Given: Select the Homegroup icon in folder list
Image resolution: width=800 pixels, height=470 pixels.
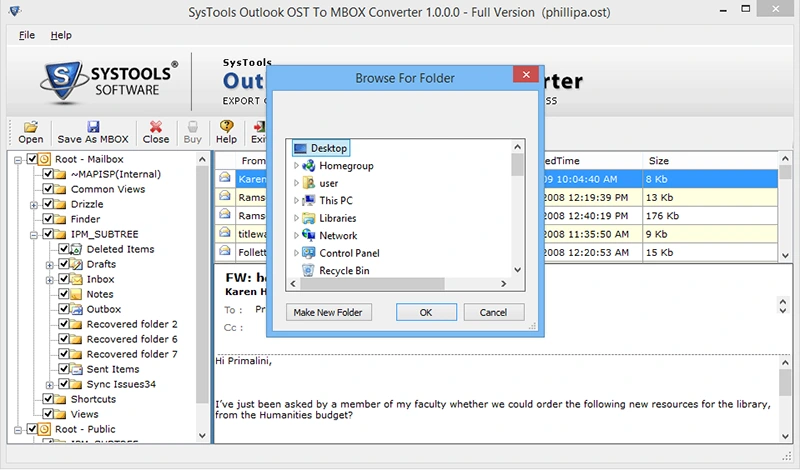Looking at the screenshot, I should (309, 166).
